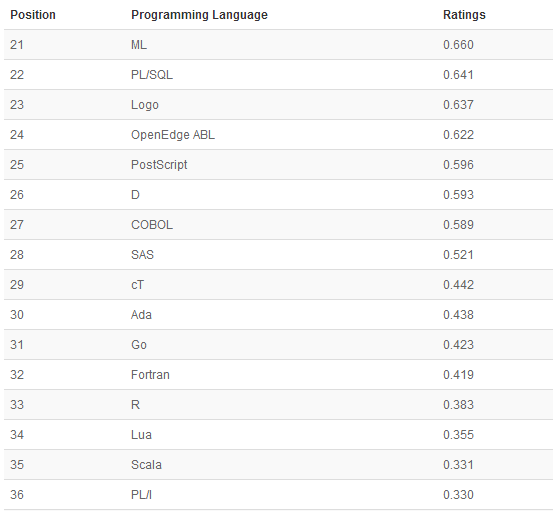Click the Programming Language column header

tap(199, 15)
